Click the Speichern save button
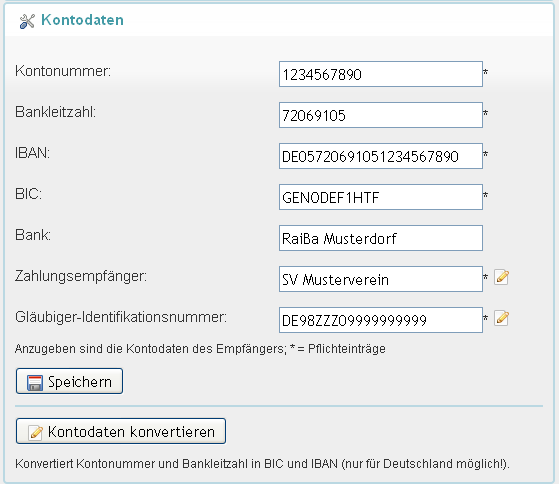Screen dimensions: 559x484 70,381
